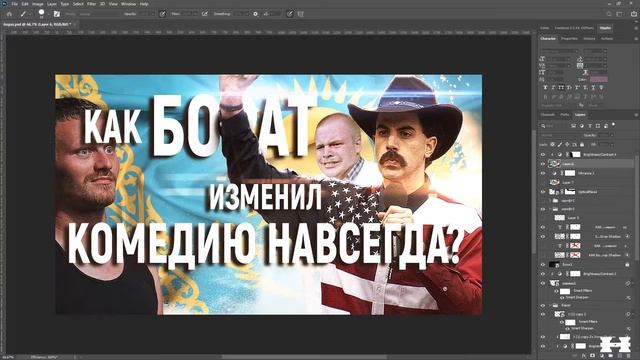640x360 pixels.
Task: Hide the Vibrance 1 layer
Action: (543, 173)
